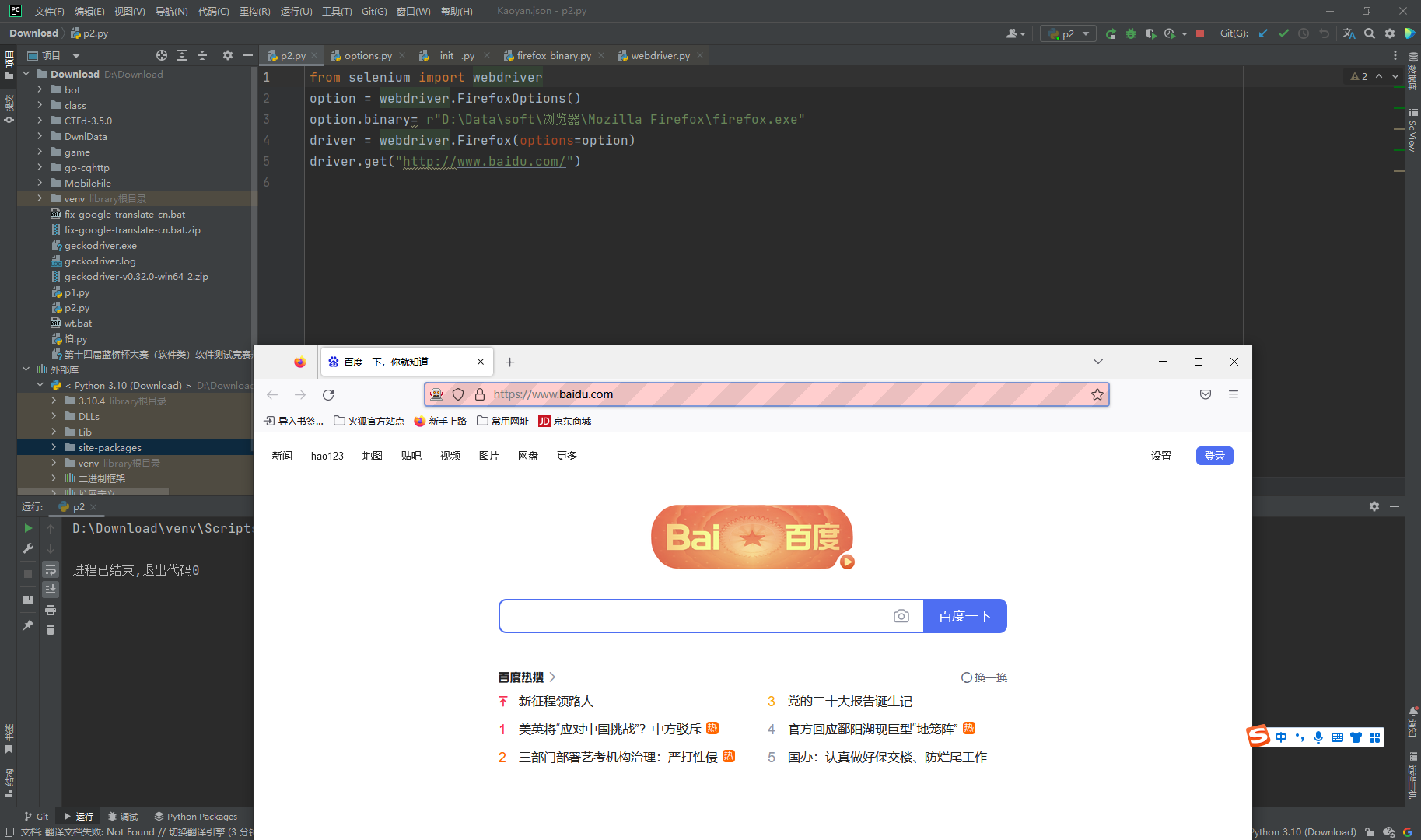Image resolution: width=1421 pixels, height=840 pixels.
Task: Open Baidu 新闻 link
Action: click(x=282, y=456)
